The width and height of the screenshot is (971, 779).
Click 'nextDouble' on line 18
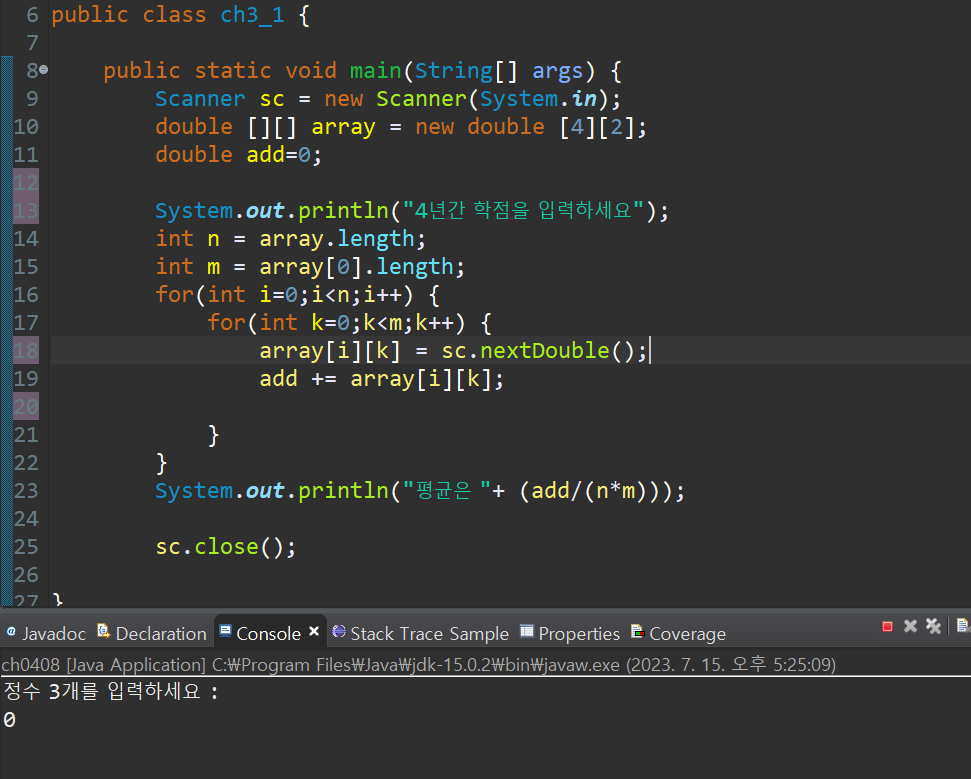click(x=545, y=350)
